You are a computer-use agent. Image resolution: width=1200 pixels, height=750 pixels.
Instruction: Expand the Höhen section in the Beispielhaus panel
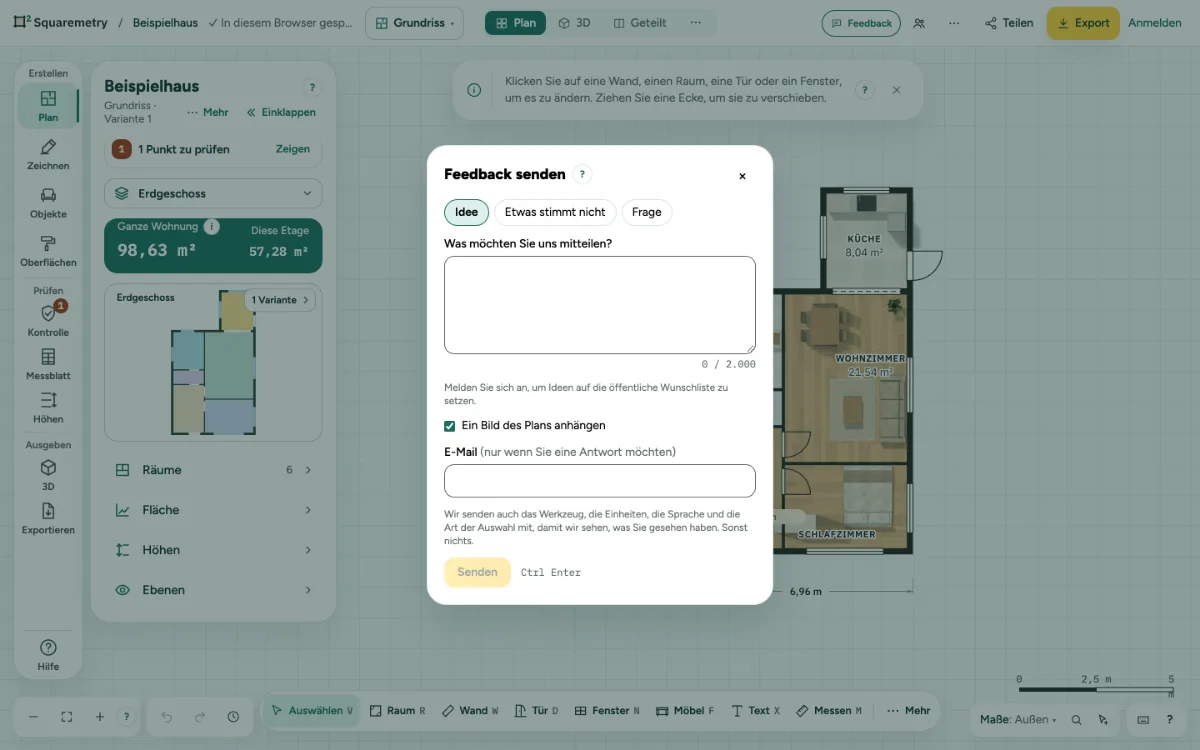[213, 550]
